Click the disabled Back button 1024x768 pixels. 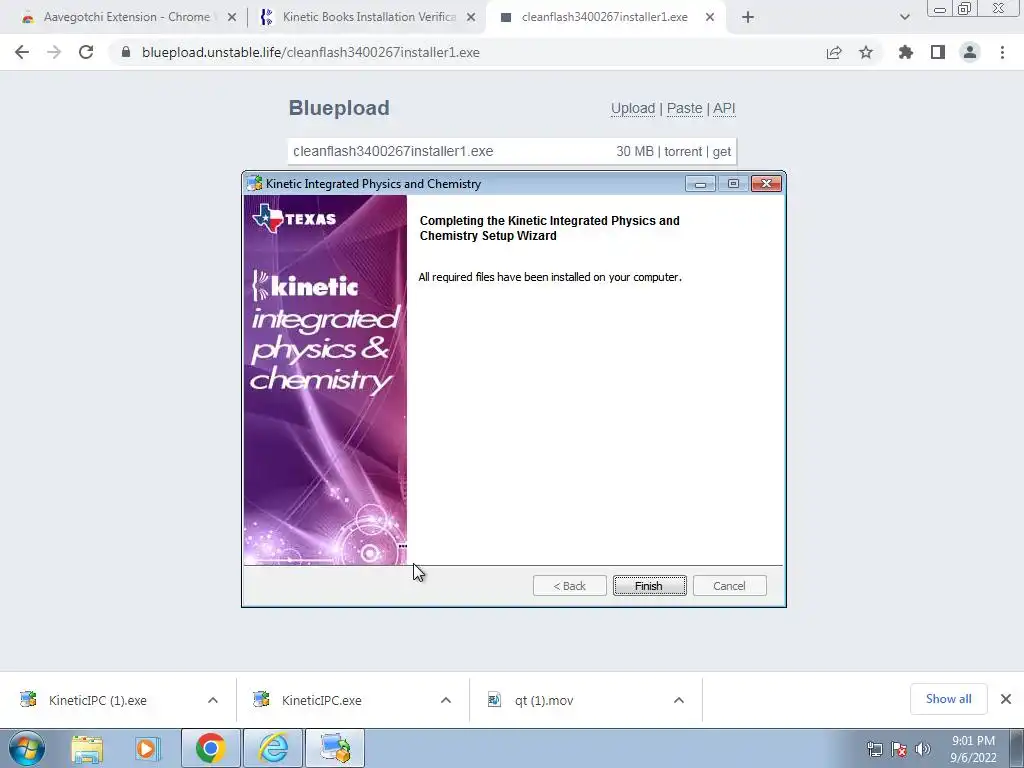(569, 586)
